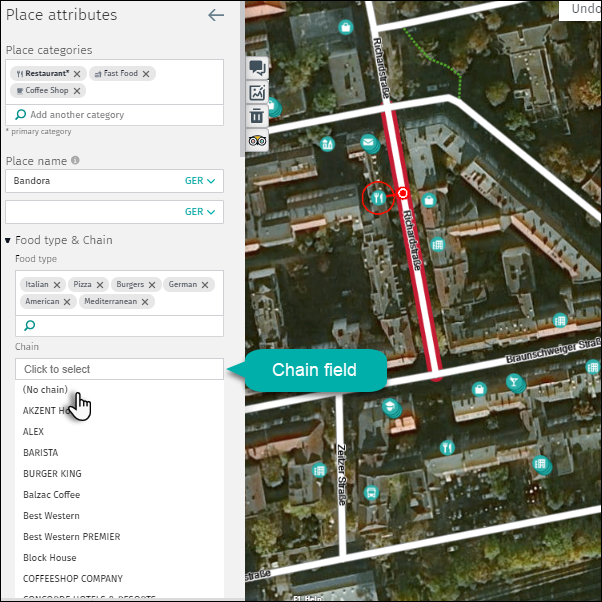Select the (No chain) option

click(45, 390)
